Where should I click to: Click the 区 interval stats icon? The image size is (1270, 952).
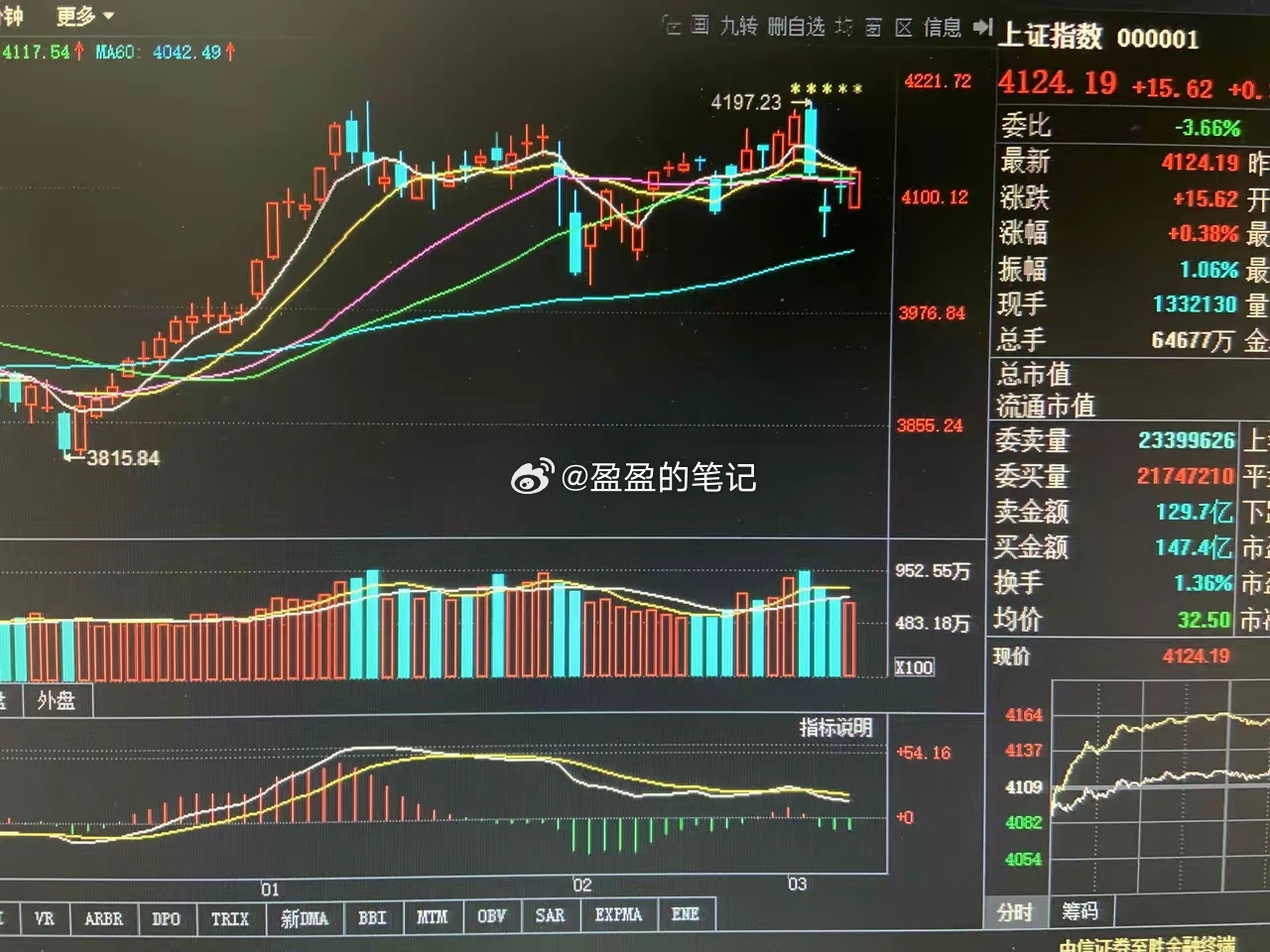tap(903, 28)
